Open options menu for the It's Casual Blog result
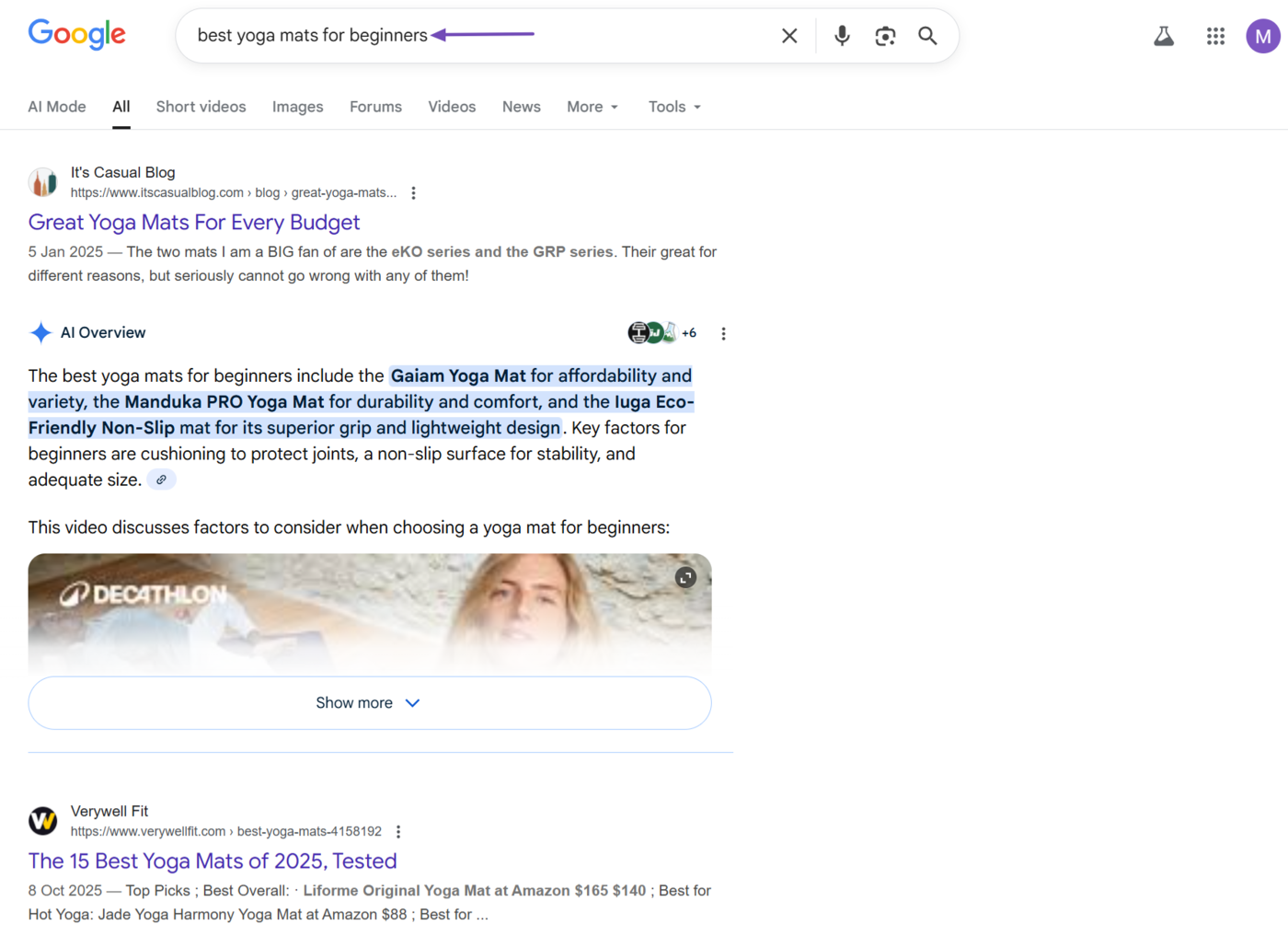The height and width of the screenshot is (936, 1288). tap(413, 193)
